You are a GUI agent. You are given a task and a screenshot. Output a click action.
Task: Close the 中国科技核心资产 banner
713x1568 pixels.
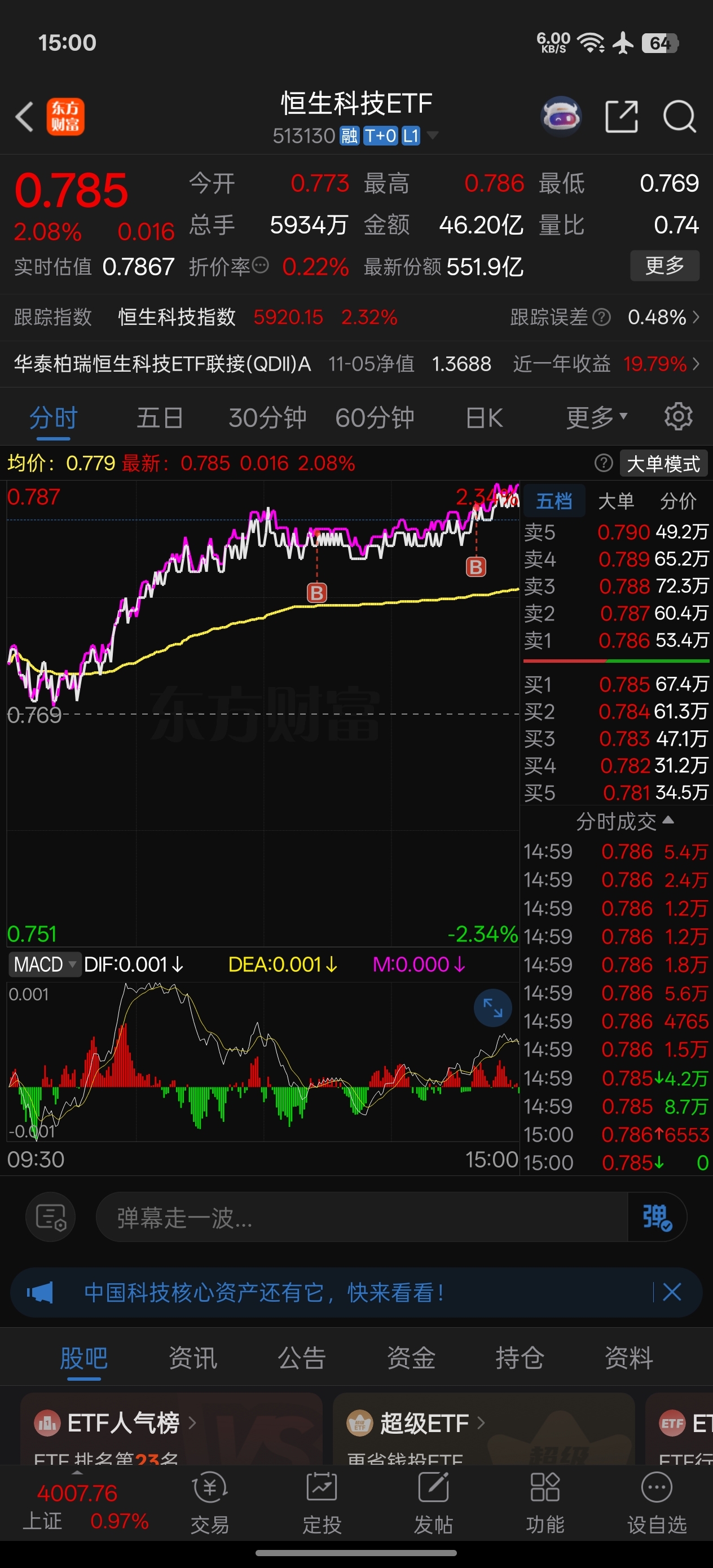tap(672, 1292)
